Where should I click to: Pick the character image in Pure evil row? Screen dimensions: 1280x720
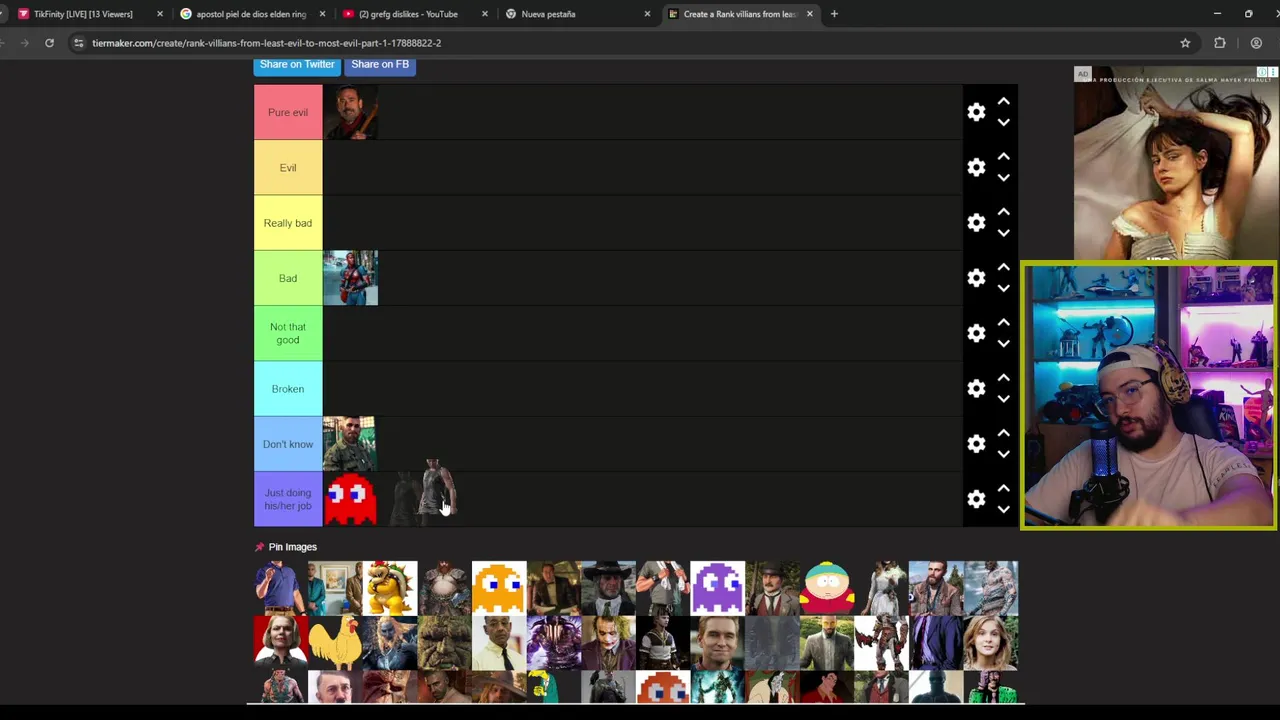tap(350, 112)
